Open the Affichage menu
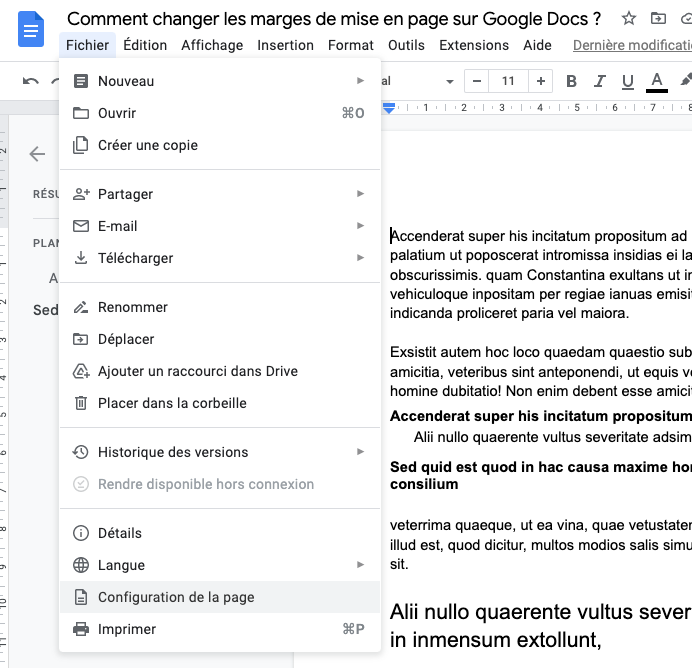This screenshot has width=692, height=668. pos(212,45)
